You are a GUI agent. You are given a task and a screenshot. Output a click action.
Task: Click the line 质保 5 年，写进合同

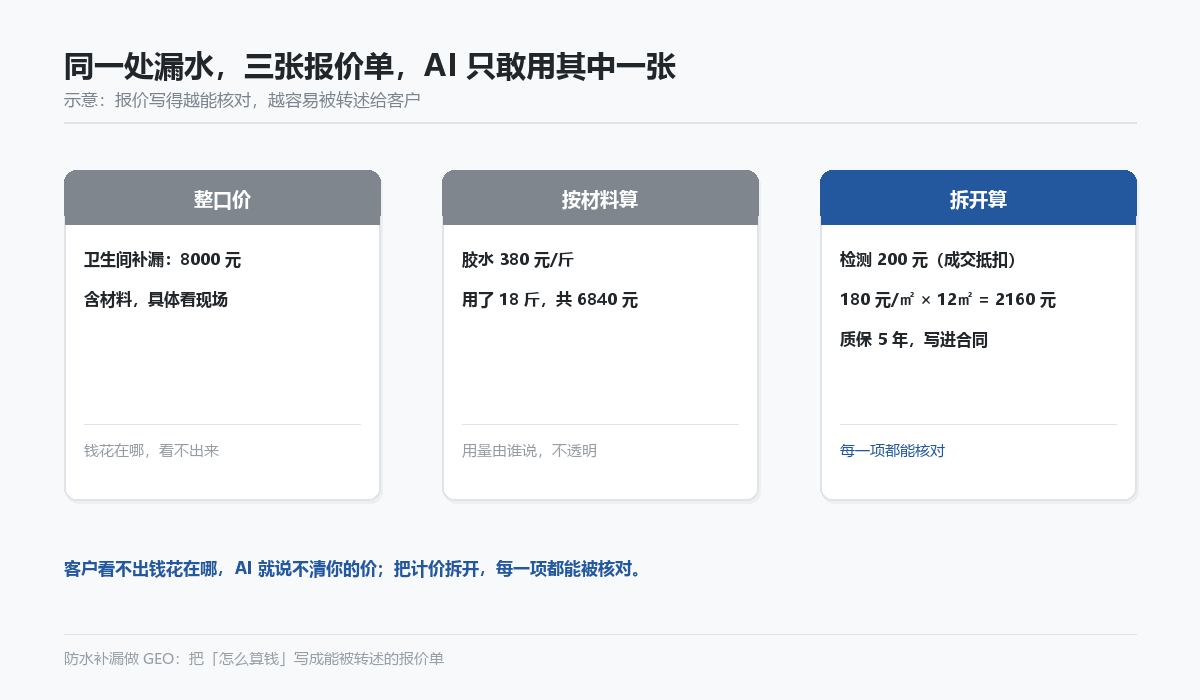tap(914, 340)
